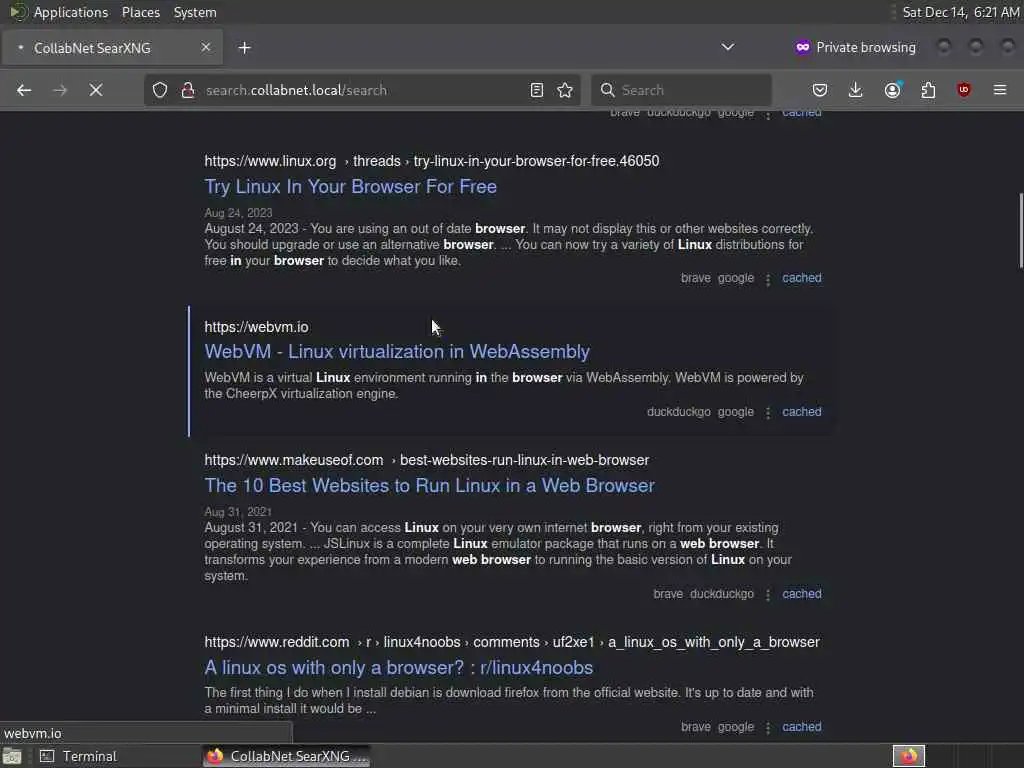Open the Places menu

pyautogui.click(x=141, y=12)
